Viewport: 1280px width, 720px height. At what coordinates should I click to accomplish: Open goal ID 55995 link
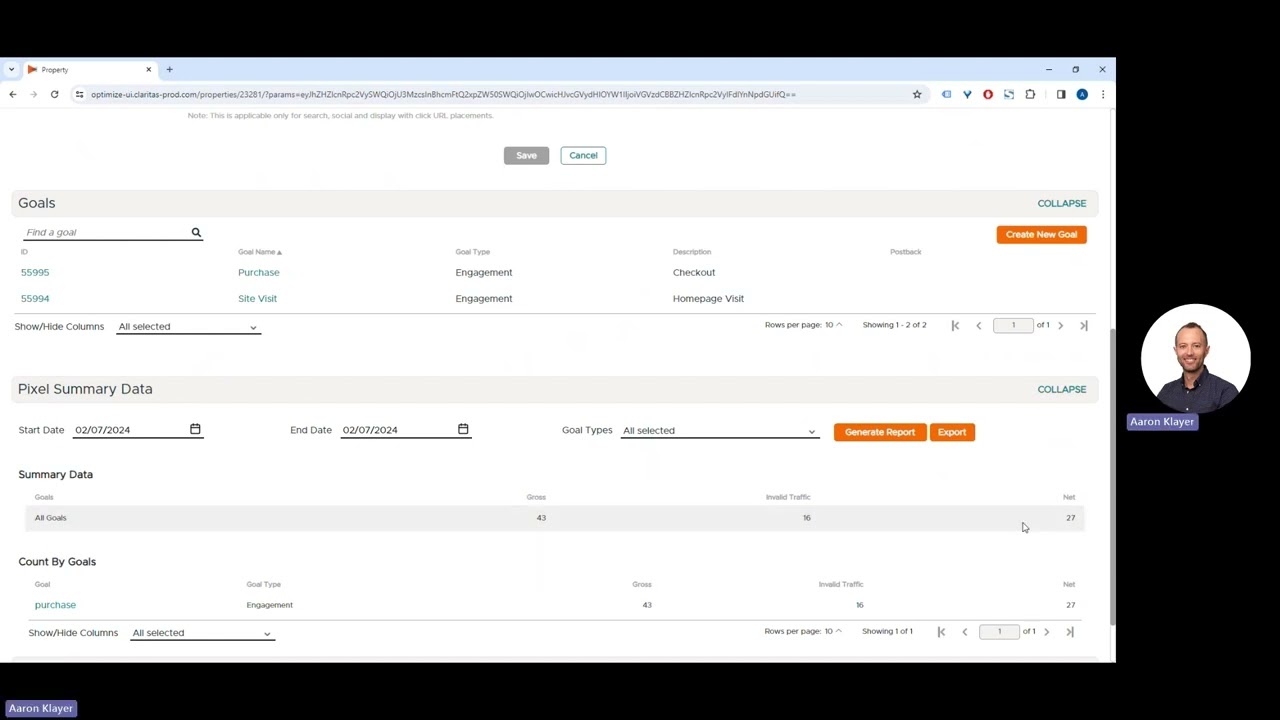click(35, 272)
